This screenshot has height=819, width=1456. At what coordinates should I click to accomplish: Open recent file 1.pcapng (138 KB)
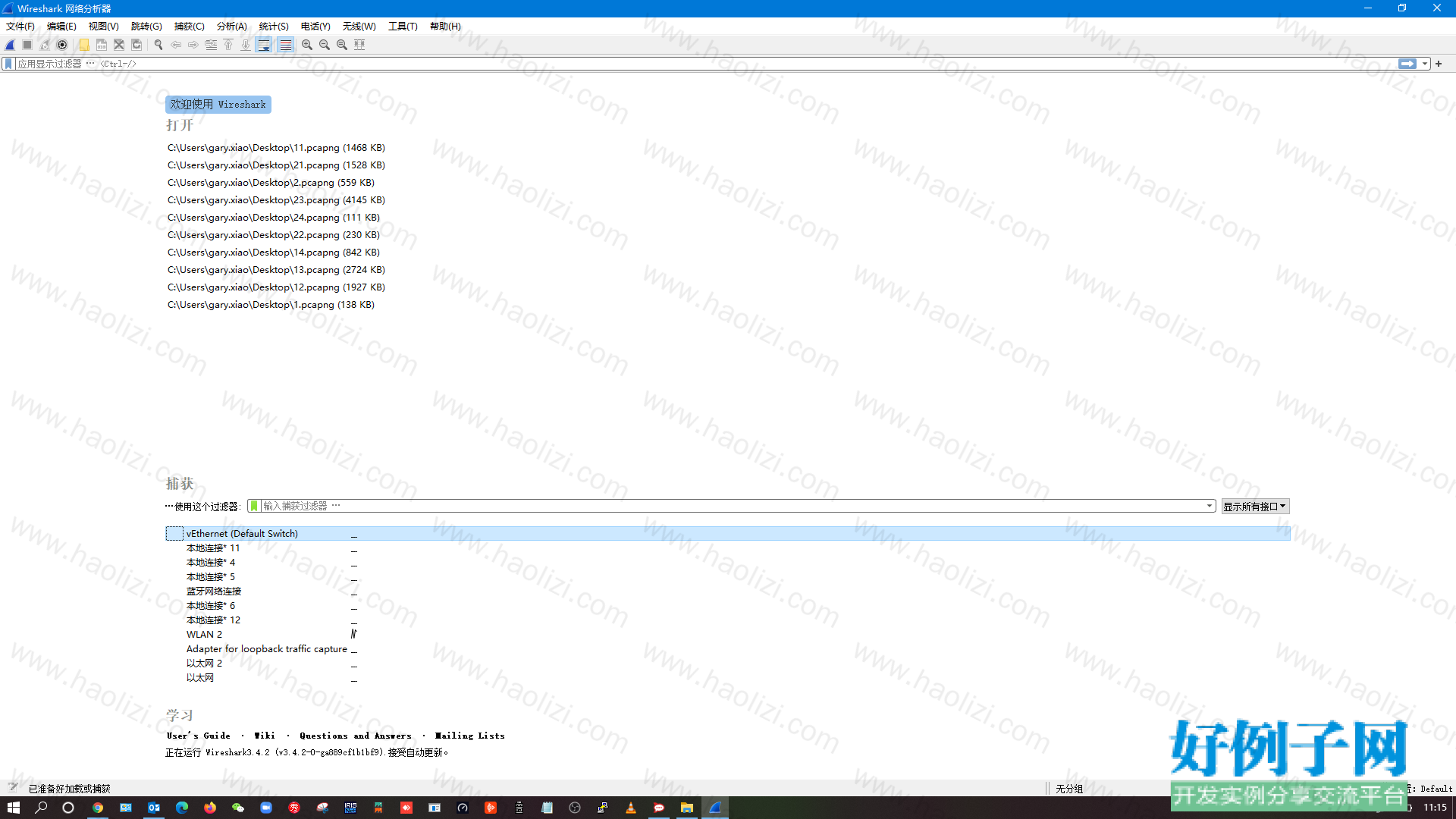(x=271, y=305)
